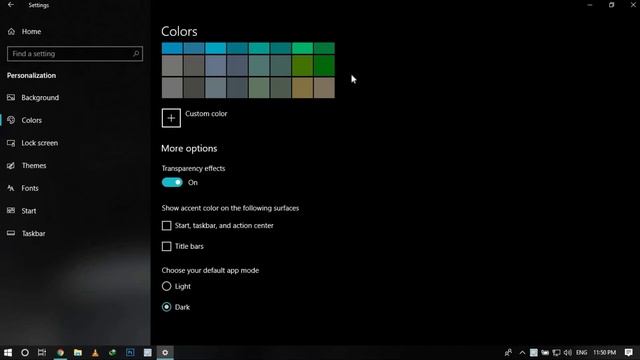Open Lock screen via its sidebar icon
This screenshot has width=640, height=360.
coord(11,143)
